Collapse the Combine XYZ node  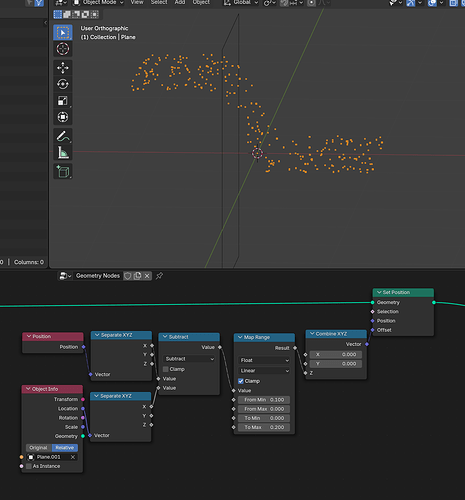312,334
